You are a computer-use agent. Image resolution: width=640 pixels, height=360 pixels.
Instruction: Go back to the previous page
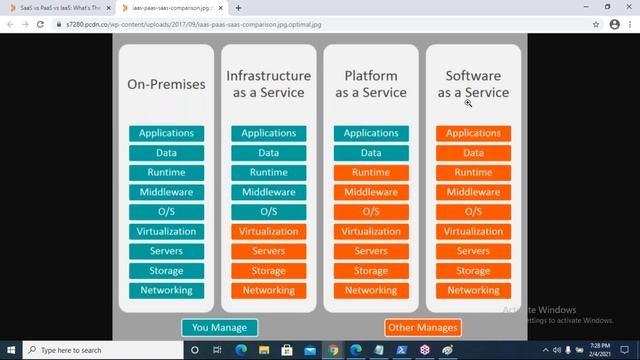tap(10, 24)
